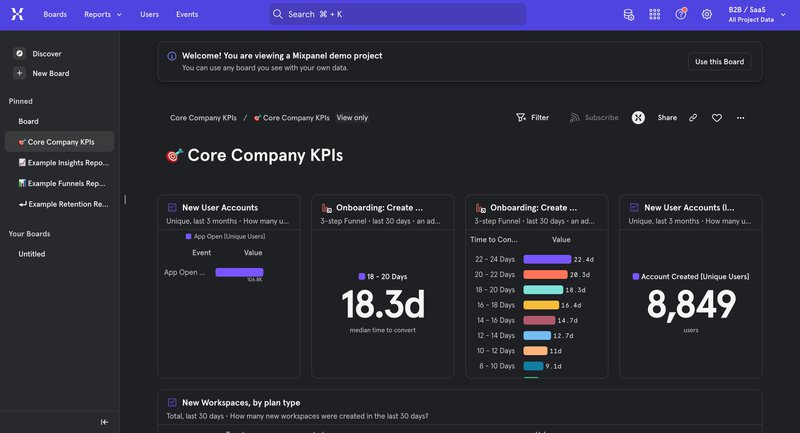800x433 pixels.
Task: Click the Search input field
Action: point(397,14)
